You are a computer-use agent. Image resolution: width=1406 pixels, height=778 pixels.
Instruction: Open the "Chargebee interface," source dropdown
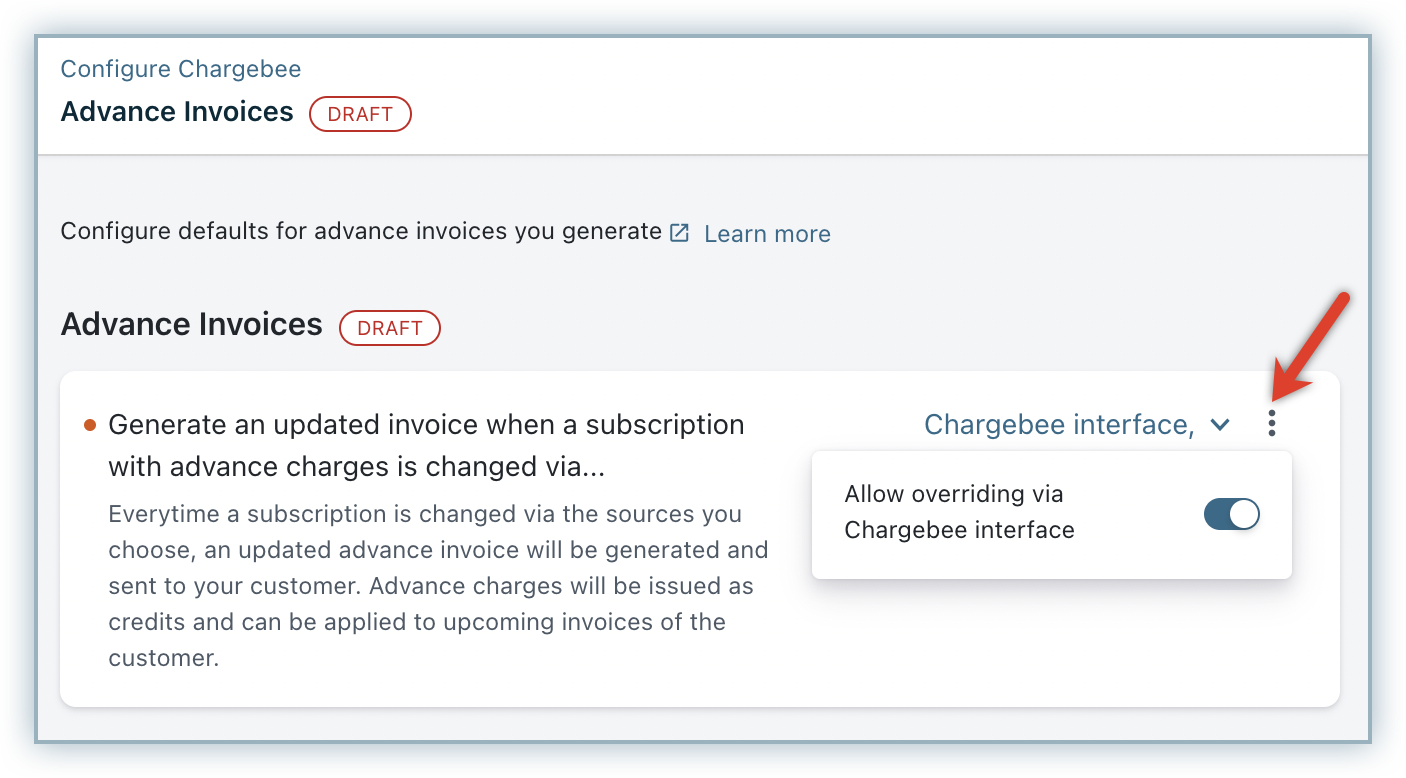[x=1058, y=425]
